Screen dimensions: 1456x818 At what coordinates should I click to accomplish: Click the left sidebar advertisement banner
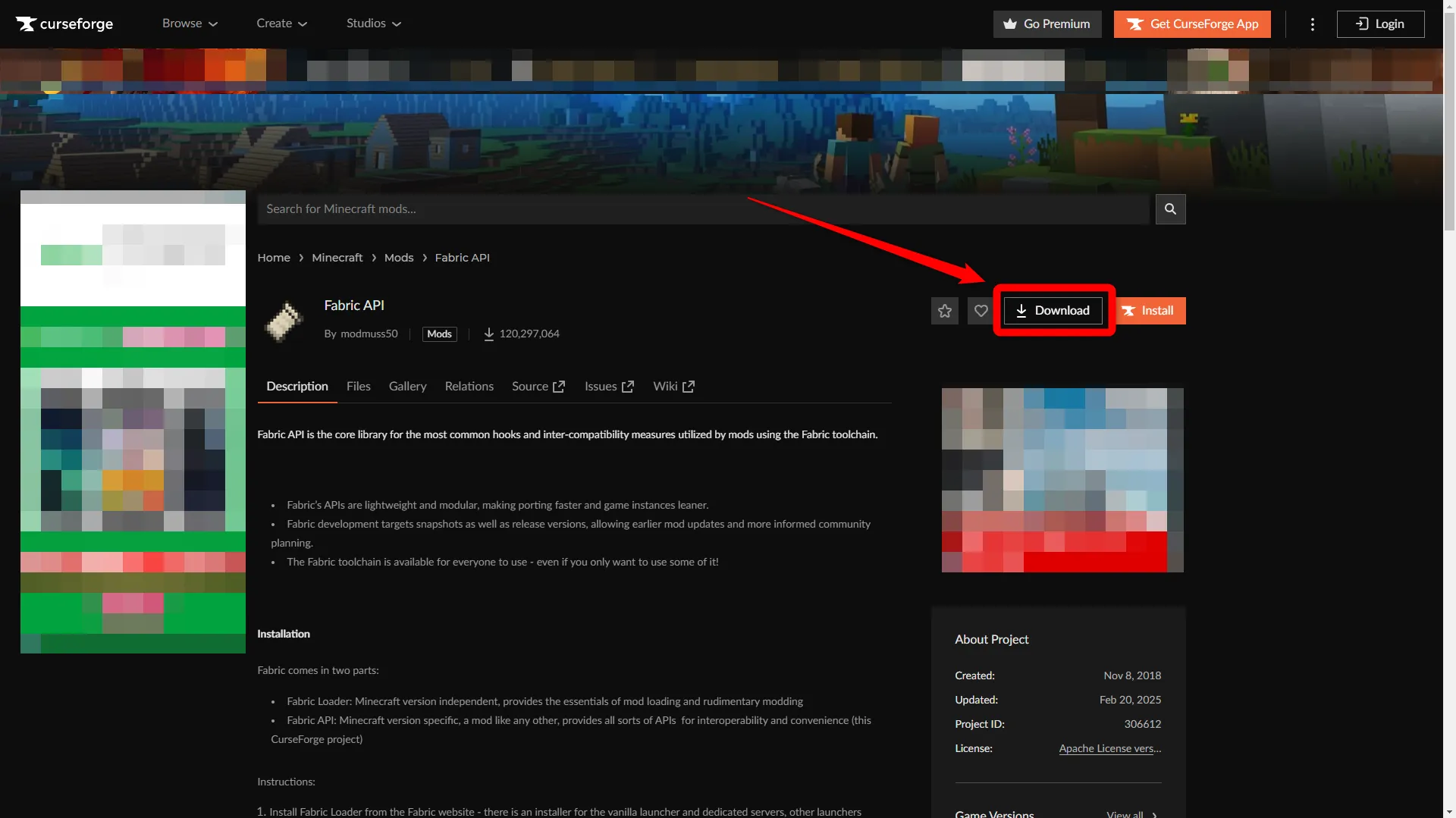click(x=133, y=422)
